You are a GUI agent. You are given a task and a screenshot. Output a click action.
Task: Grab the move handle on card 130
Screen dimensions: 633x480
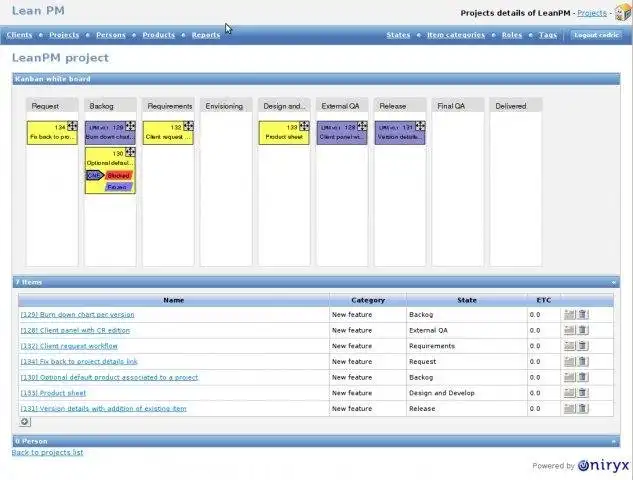point(130,152)
